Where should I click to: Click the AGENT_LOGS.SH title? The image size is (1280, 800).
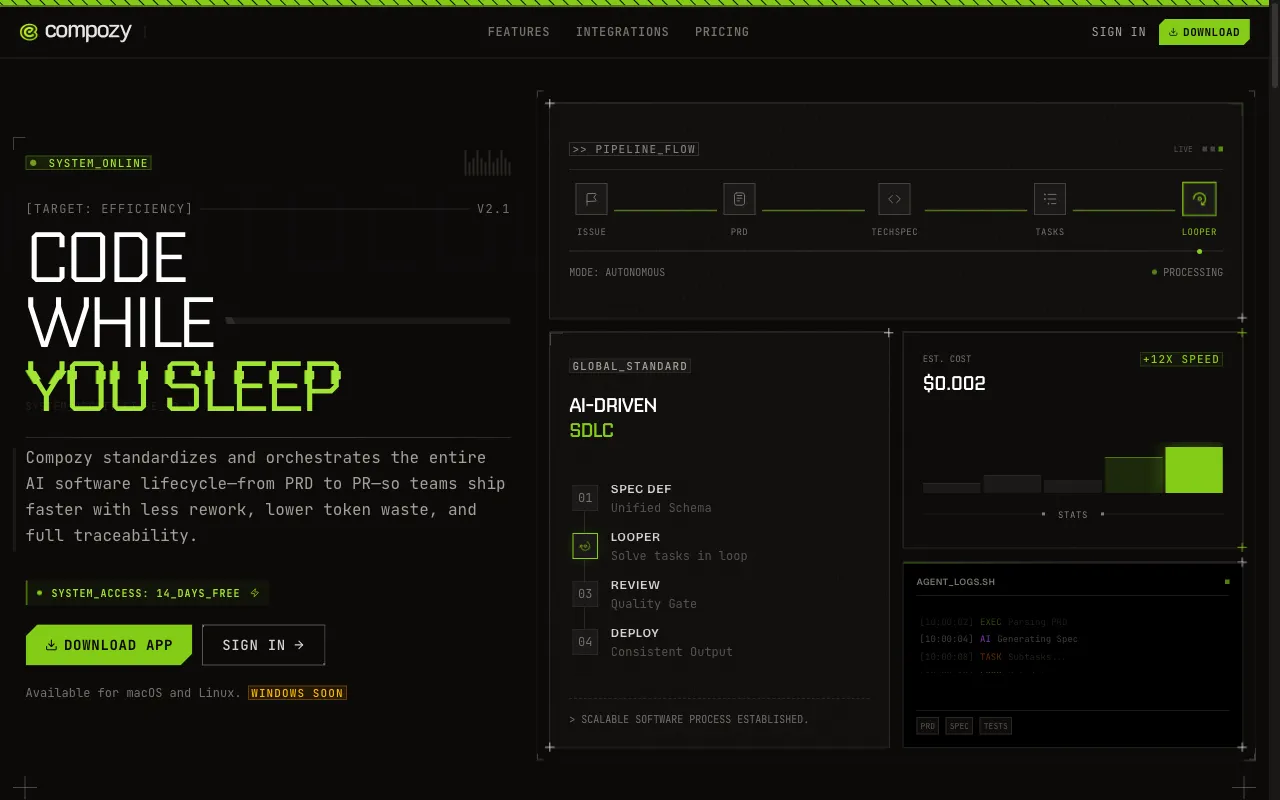pyautogui.click(x=956, y=582)
